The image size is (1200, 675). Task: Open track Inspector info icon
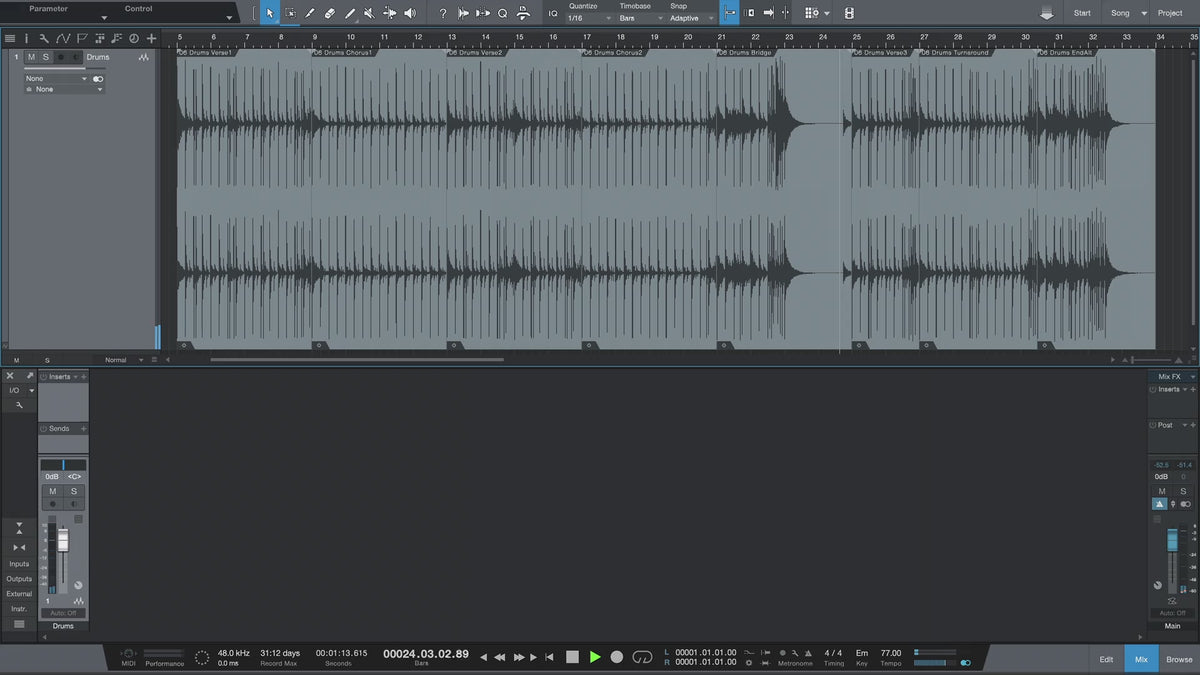point(26,38)
